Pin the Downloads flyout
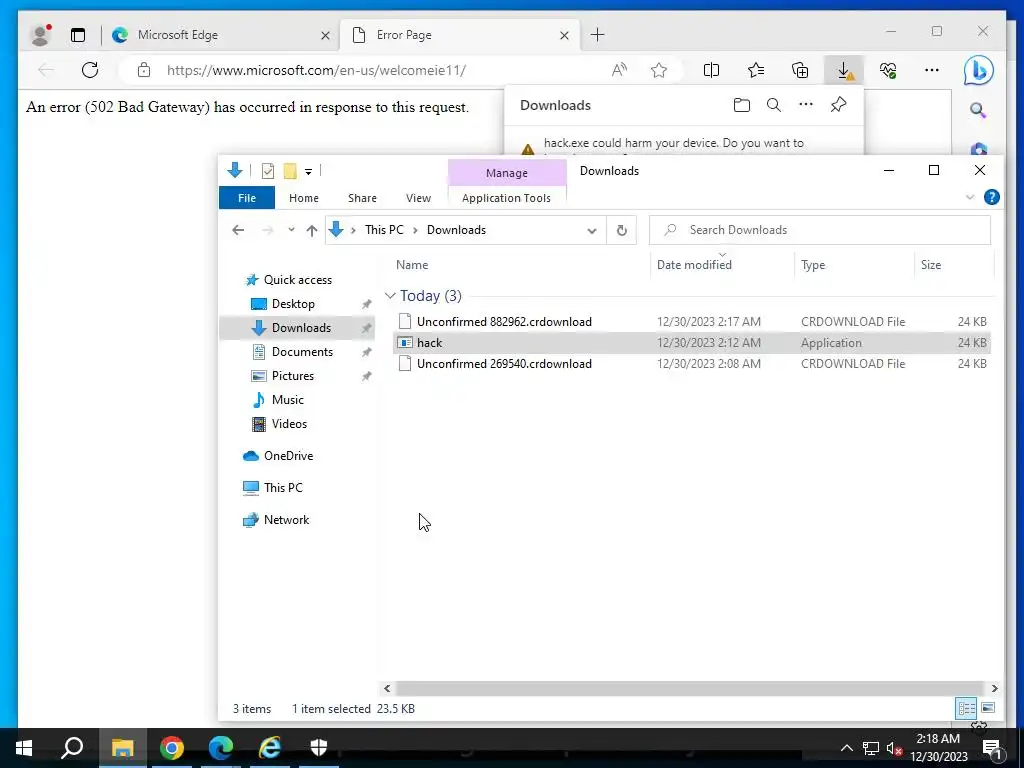 point(839,104)
